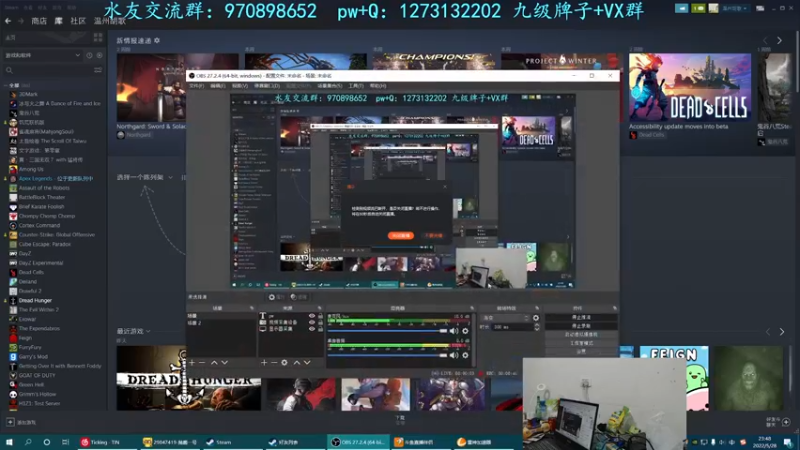The height and width of the screenshot is (450, 800).
Task: Open OBS 文件(F) menu
Action: (x=196, y=86)
